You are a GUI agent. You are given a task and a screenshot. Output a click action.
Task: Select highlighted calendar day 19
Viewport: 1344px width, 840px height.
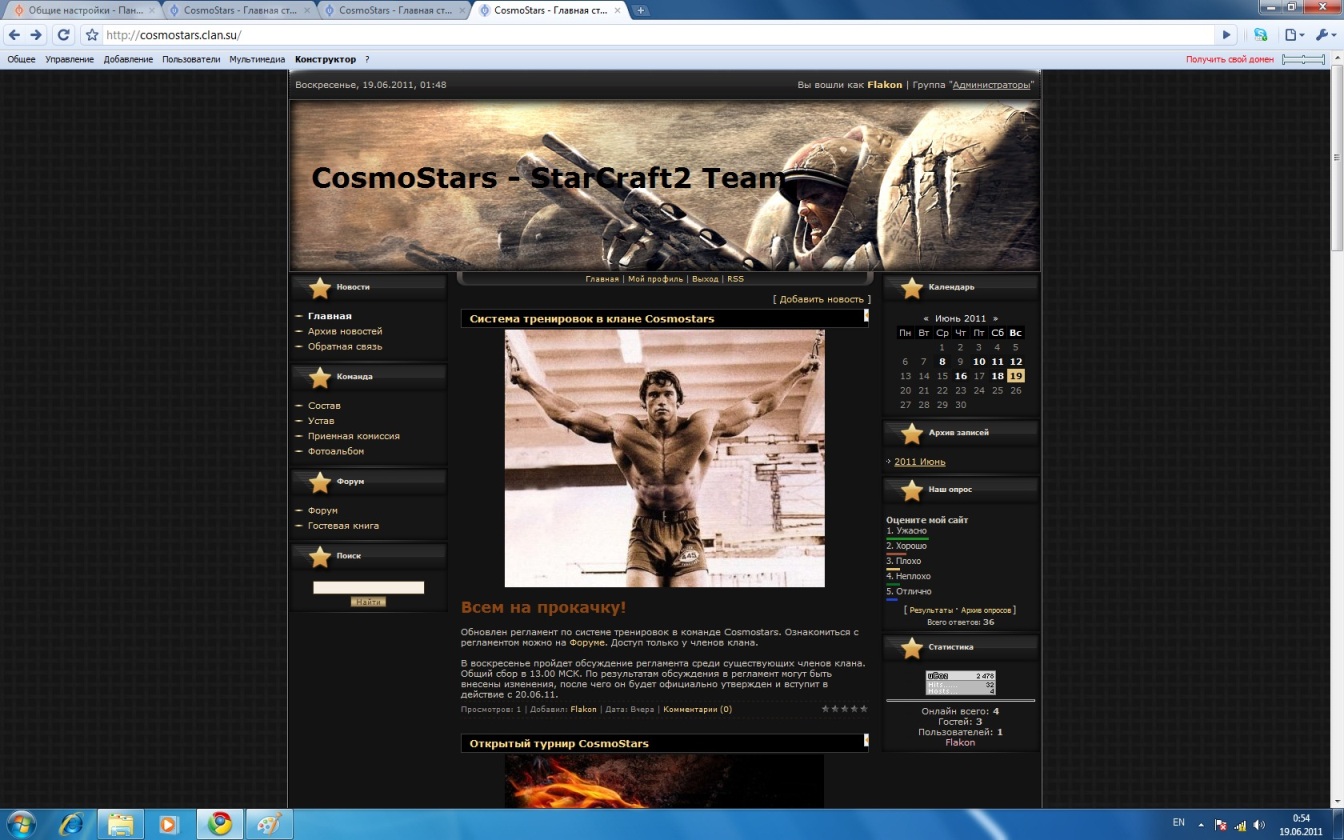pyautogui.click(x=1016, y=376)
